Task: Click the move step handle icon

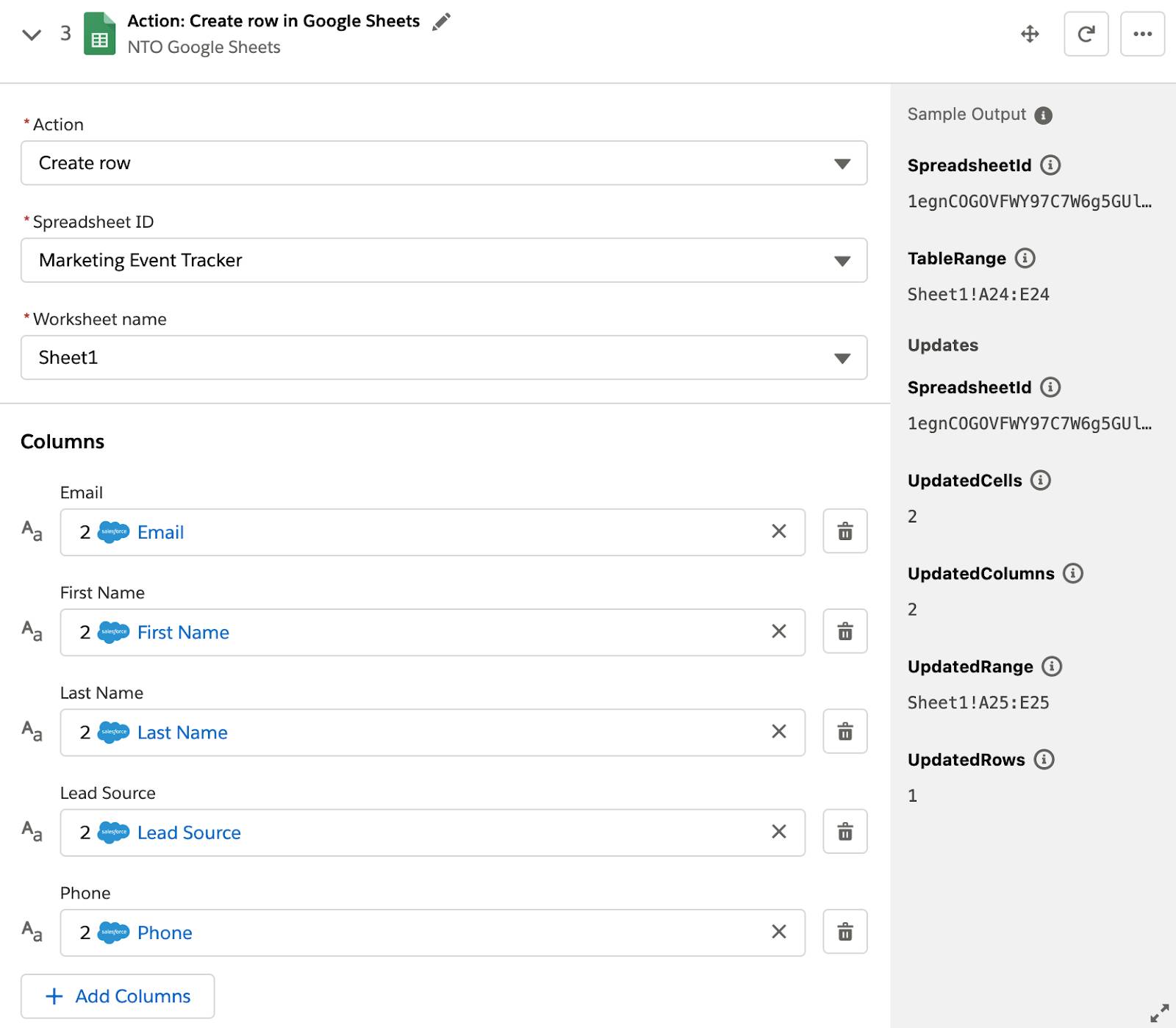Action: point(1030,34)
